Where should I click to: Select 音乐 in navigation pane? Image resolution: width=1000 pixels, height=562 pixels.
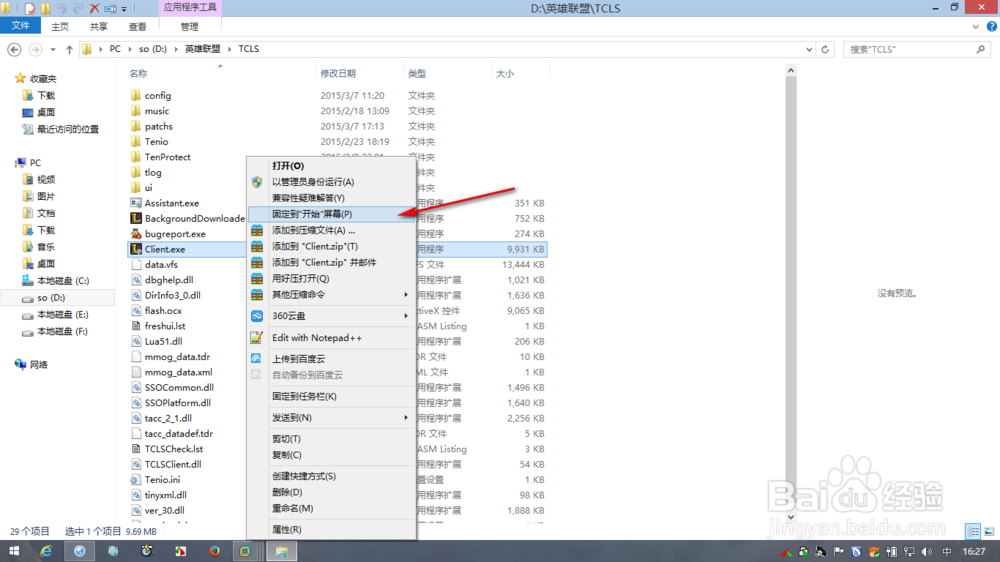[x=46, y=247]
